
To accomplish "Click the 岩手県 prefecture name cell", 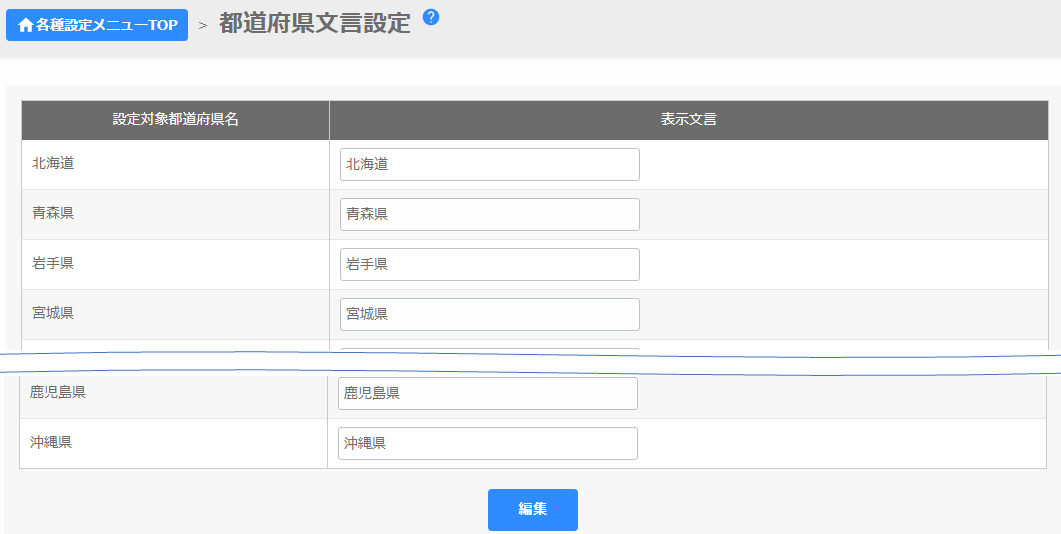I will pyautogui.click(x=53, y=263).
